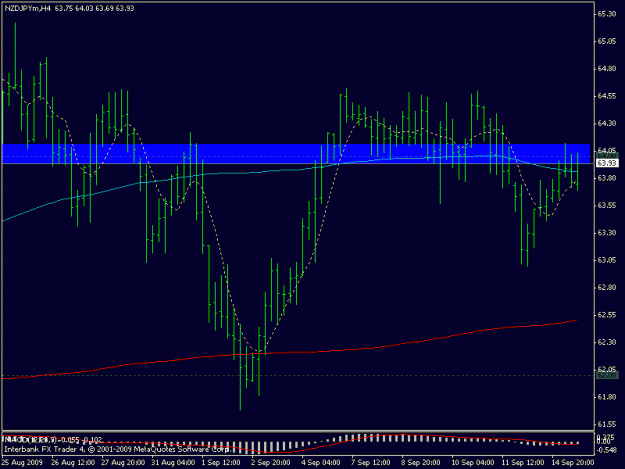This screenshot has height=469, width=625.
Task: Click the 31 Aug 04:00 time label
Action: (173, 463)
